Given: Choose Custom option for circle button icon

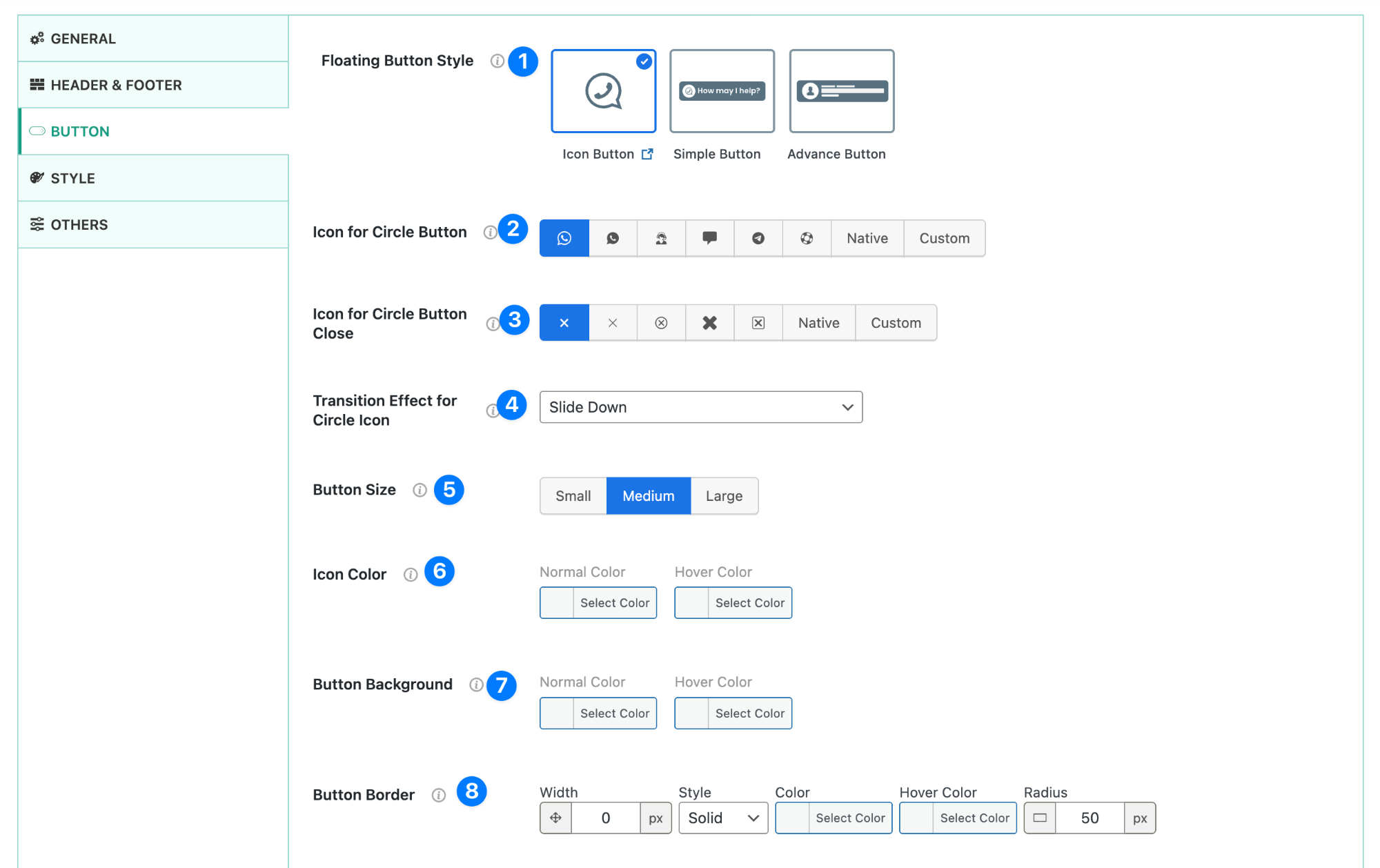Looking at the screenshot, I should click(x=944, y=238).
